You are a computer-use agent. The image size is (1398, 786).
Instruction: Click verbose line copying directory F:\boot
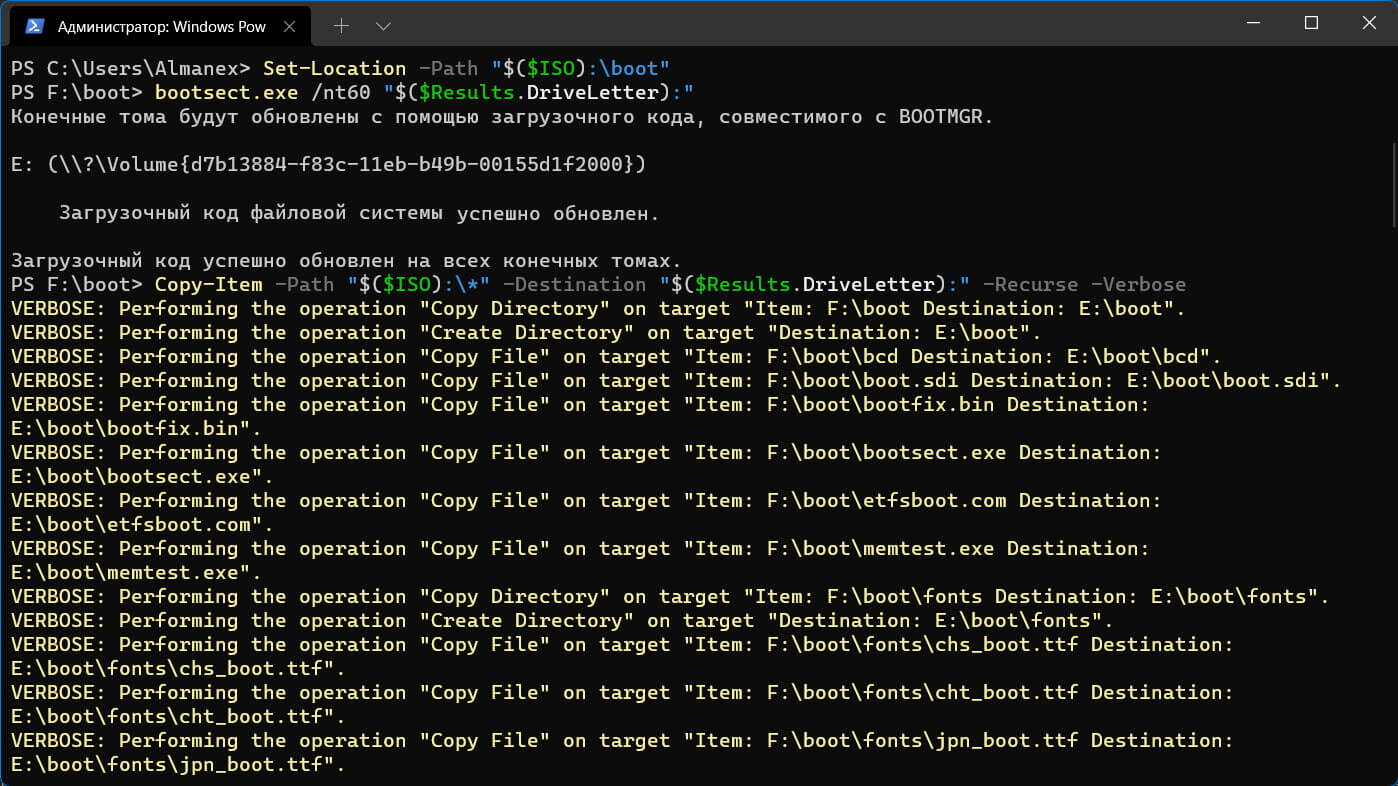pyautogui.click(x=598, y=308)
